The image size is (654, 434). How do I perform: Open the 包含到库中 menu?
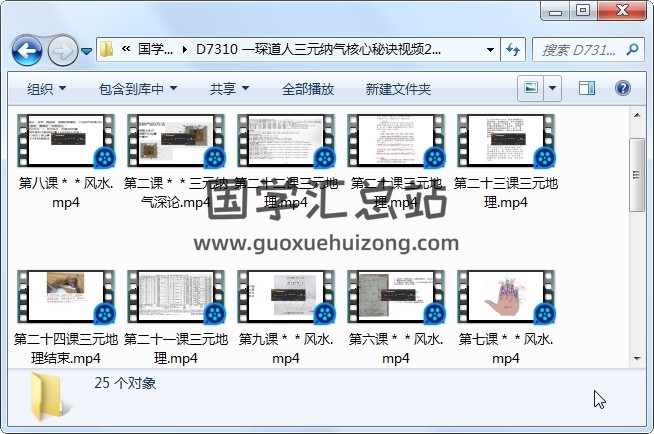click(x=138, y=89)
